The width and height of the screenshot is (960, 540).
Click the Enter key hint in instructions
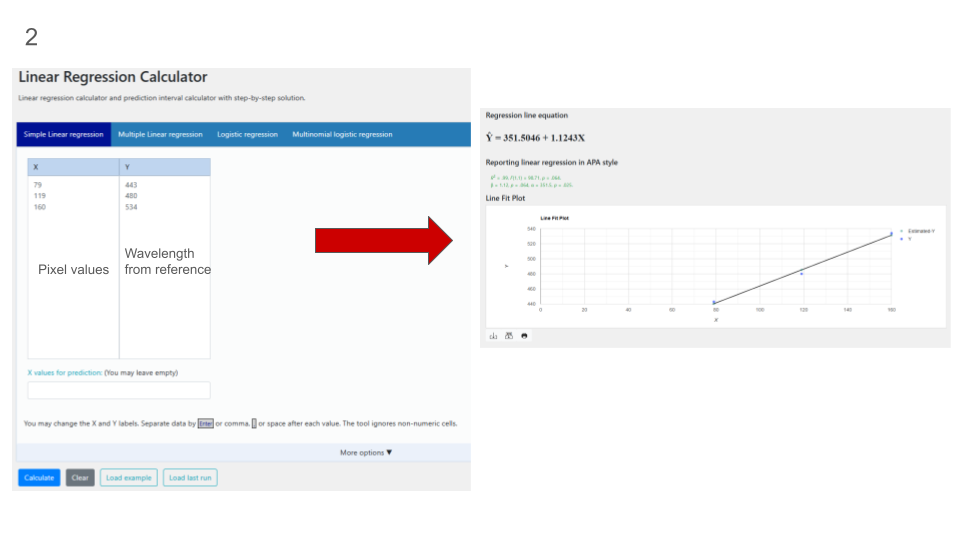pos(205,424)
